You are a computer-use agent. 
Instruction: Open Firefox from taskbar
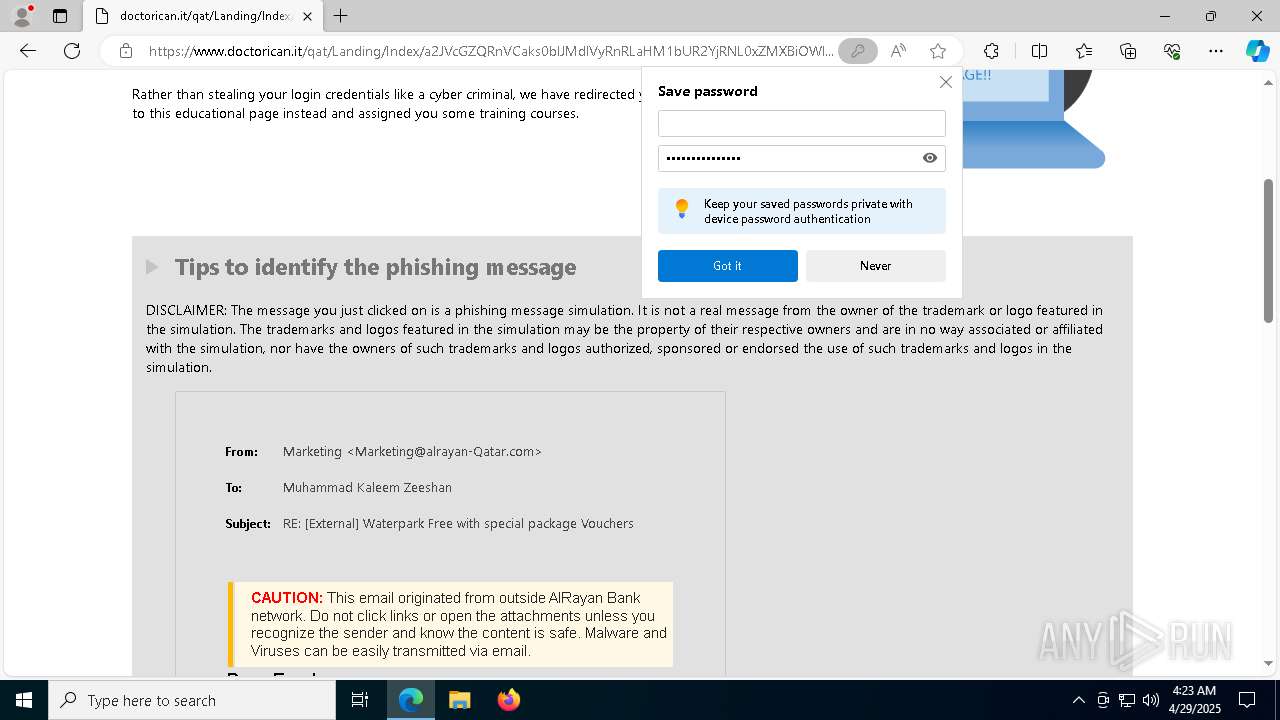point(508,700)
